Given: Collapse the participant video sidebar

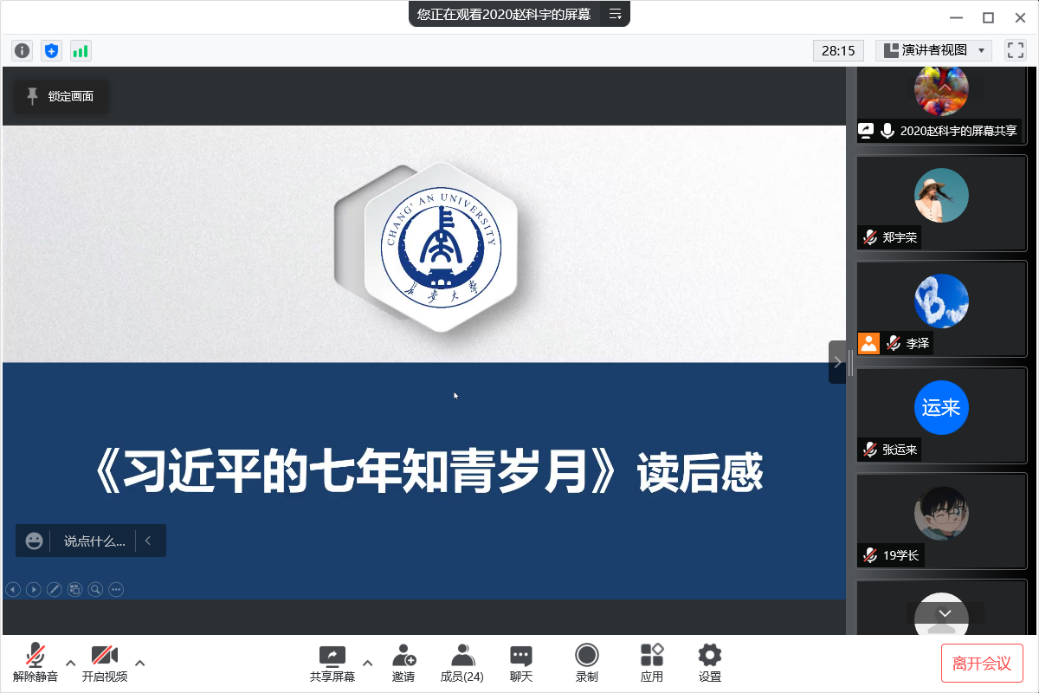Looking at the screenshot, I should point(837,362).
